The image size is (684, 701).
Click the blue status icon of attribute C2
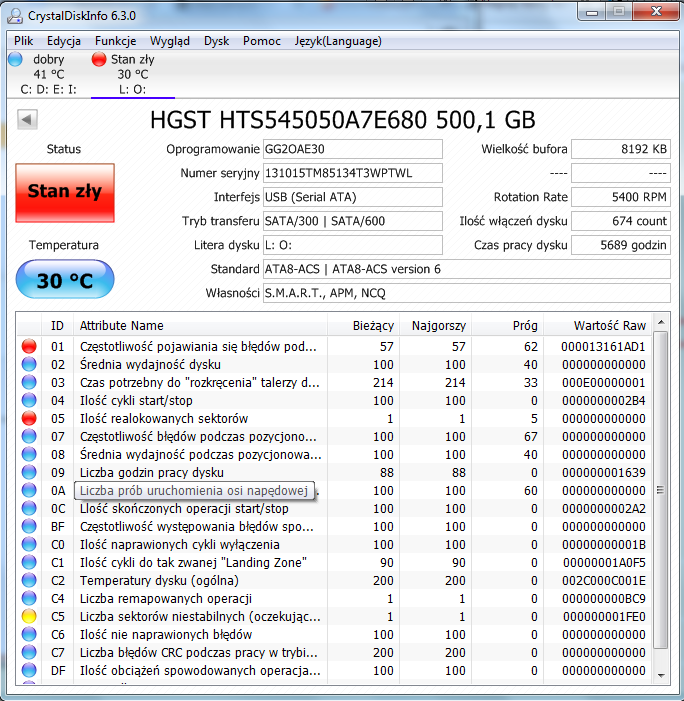tap(29, 580)
